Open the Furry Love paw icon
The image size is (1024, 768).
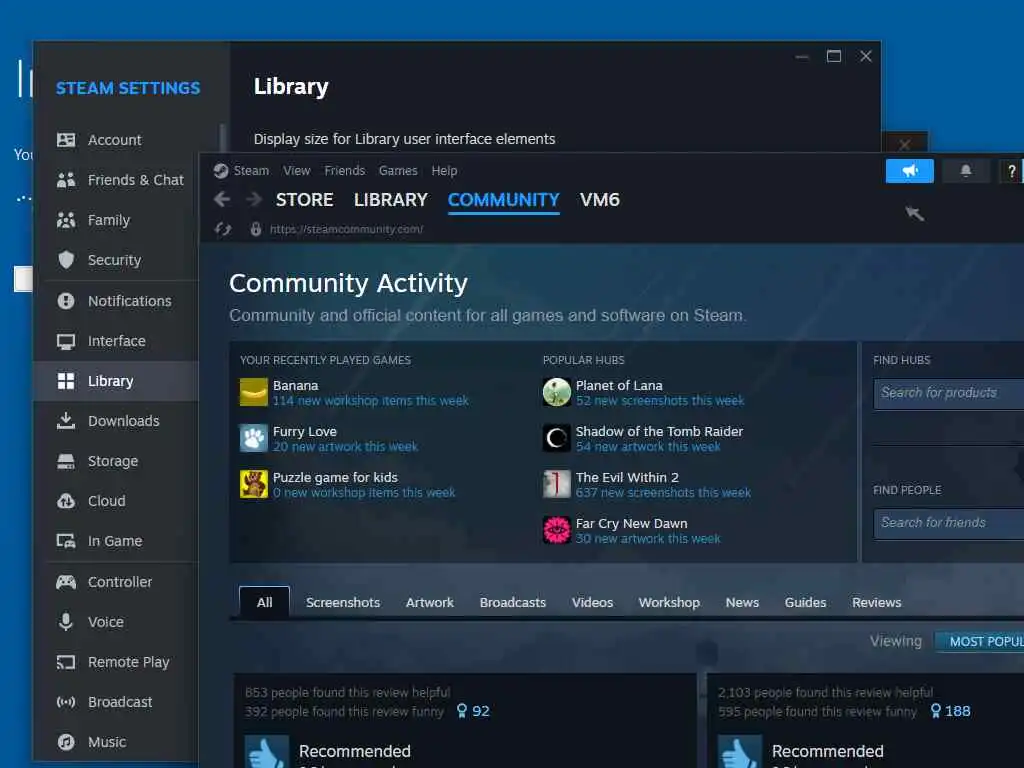click(253, 438)
